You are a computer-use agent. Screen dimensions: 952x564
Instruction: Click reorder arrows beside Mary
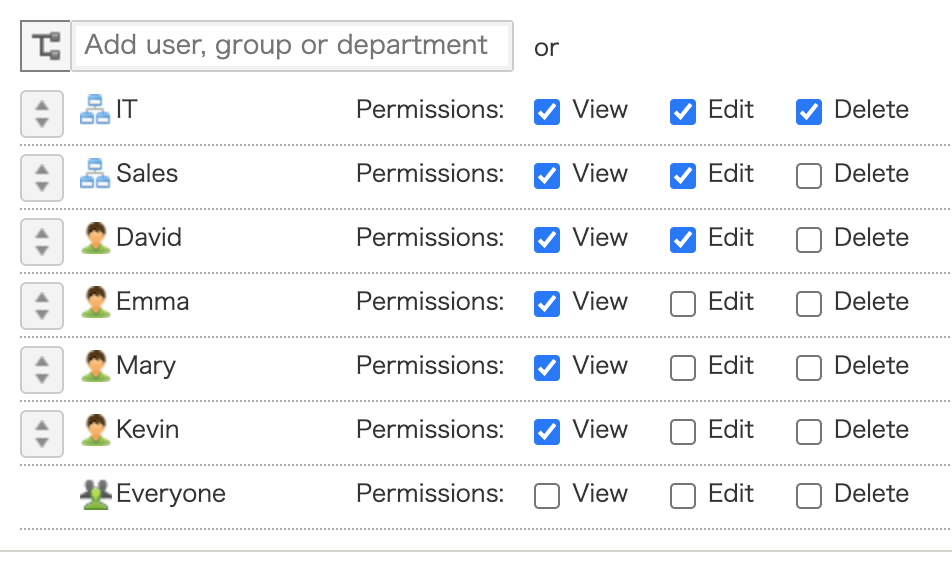[x=42, y=368]
